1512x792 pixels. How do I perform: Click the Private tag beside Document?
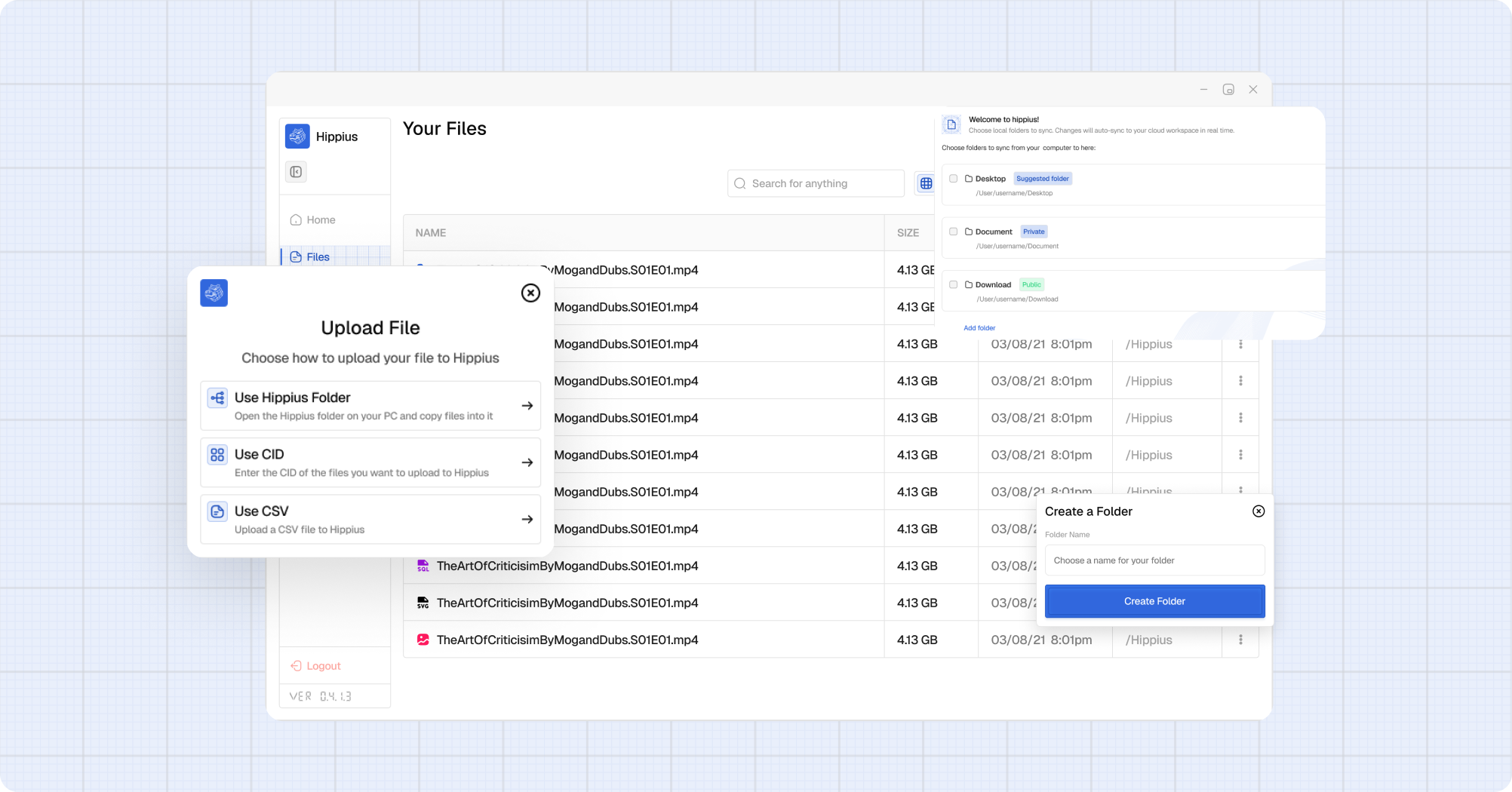[x=1034, y=232]
